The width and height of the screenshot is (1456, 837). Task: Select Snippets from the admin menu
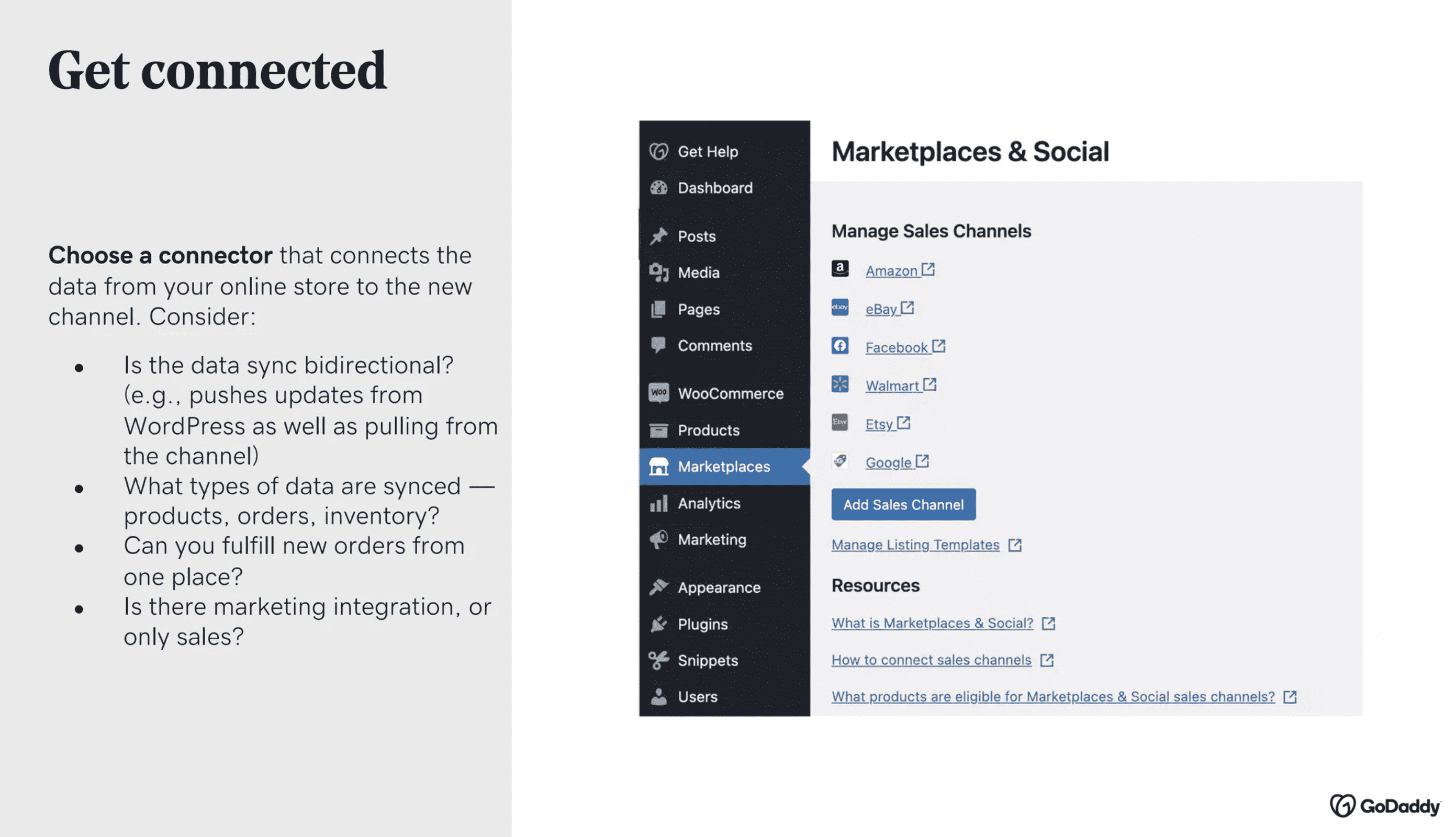724,661
